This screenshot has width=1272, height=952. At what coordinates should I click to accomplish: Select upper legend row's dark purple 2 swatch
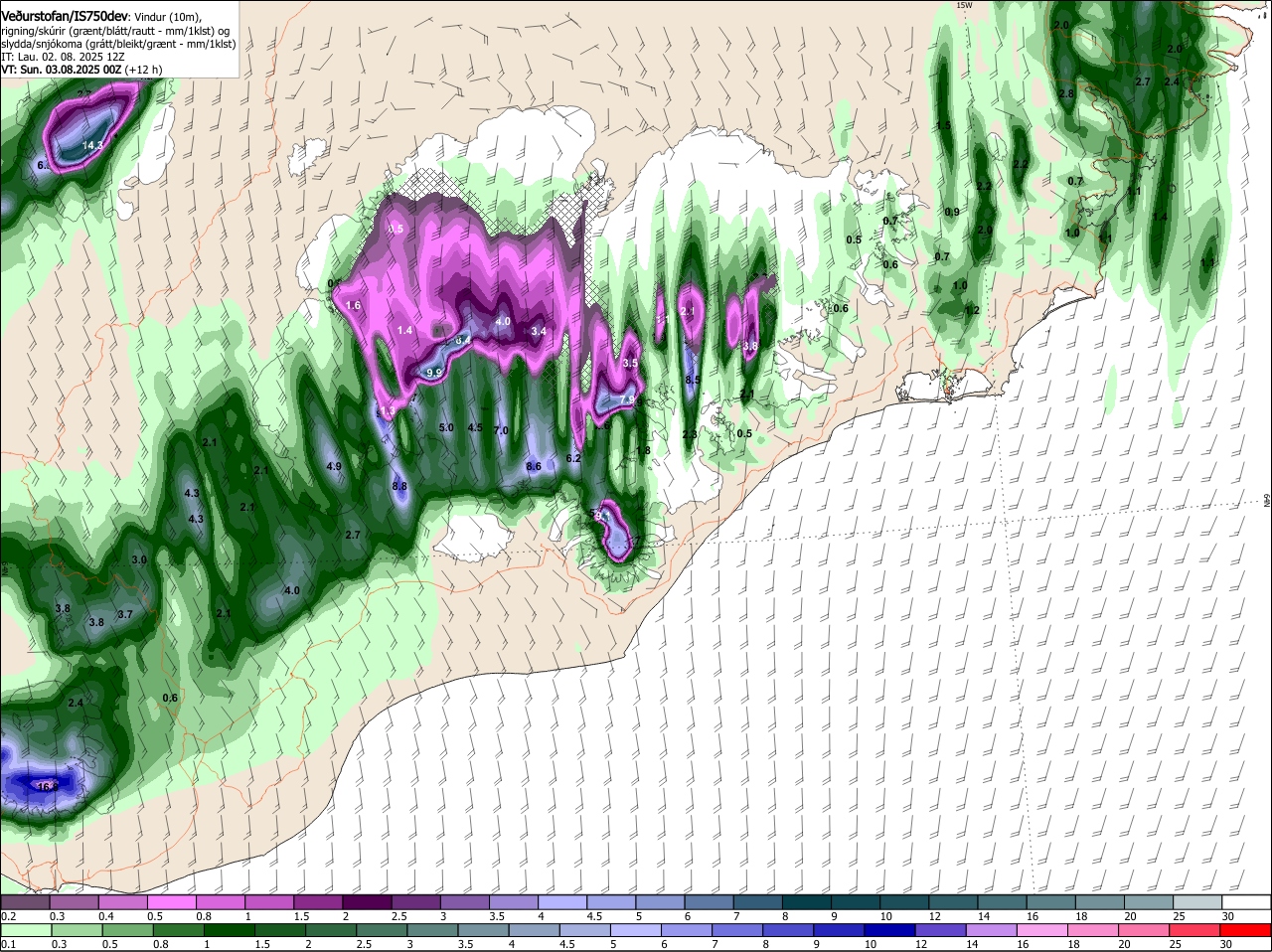tap(367, 902)
